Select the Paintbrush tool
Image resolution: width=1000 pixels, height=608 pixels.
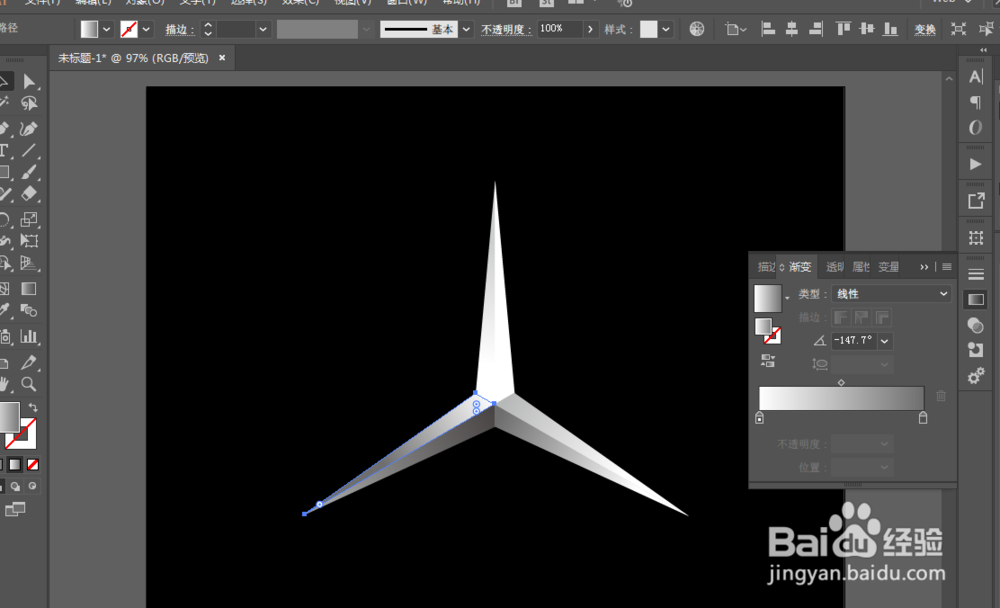point(29,172)
